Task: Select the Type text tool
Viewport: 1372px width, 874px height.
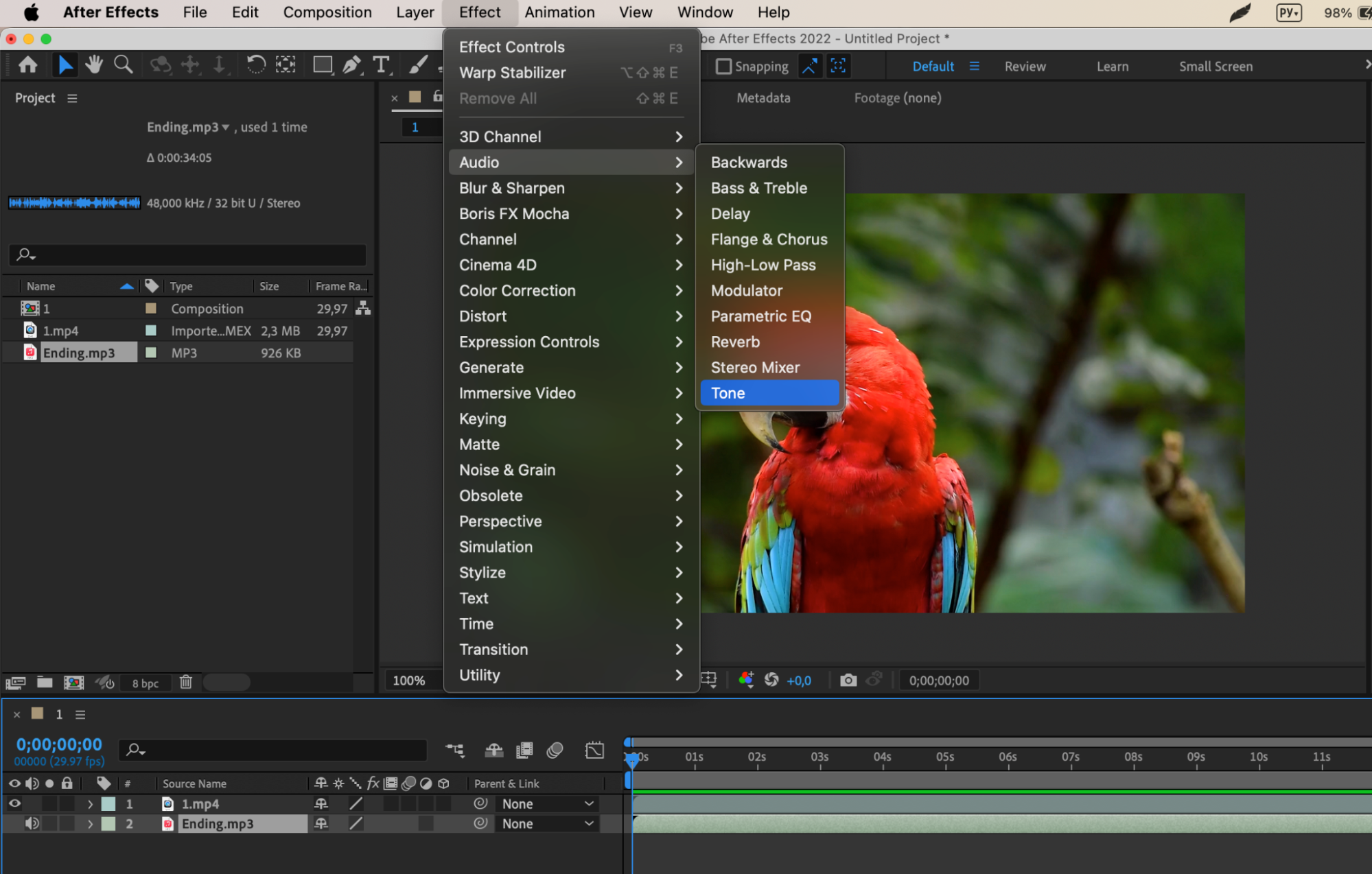Action: (381, 65)
